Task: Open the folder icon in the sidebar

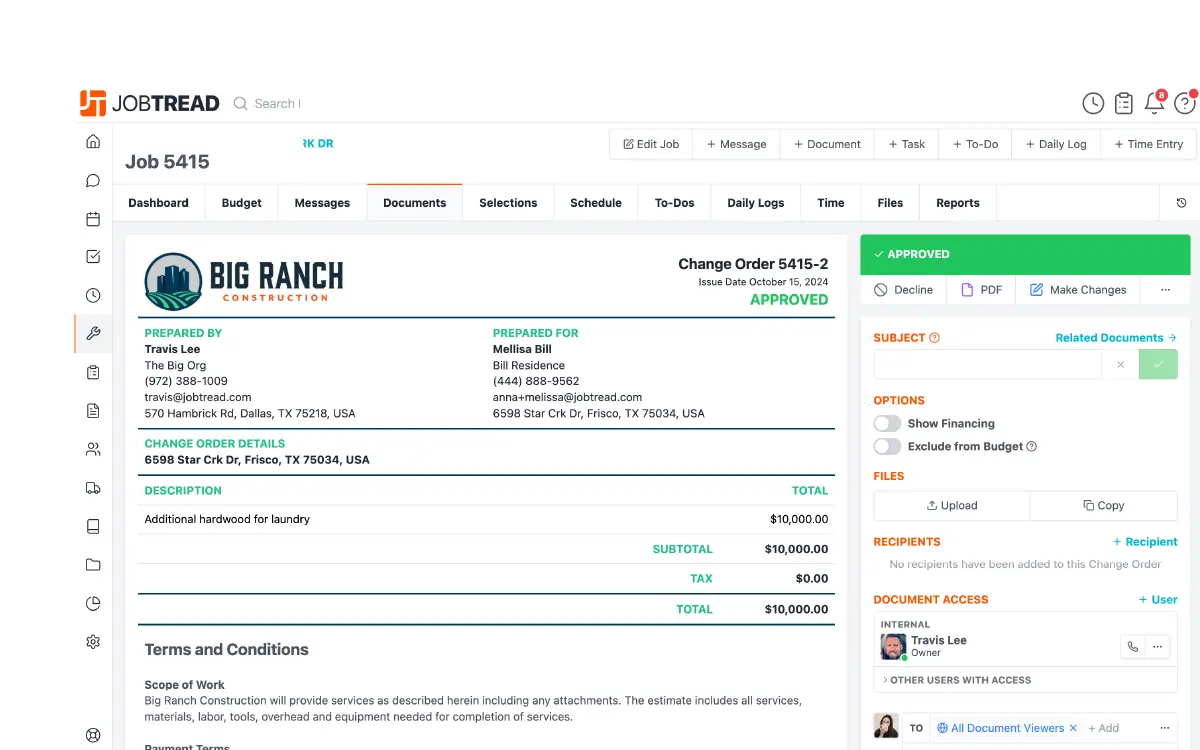Action: [x=93, y=564]
